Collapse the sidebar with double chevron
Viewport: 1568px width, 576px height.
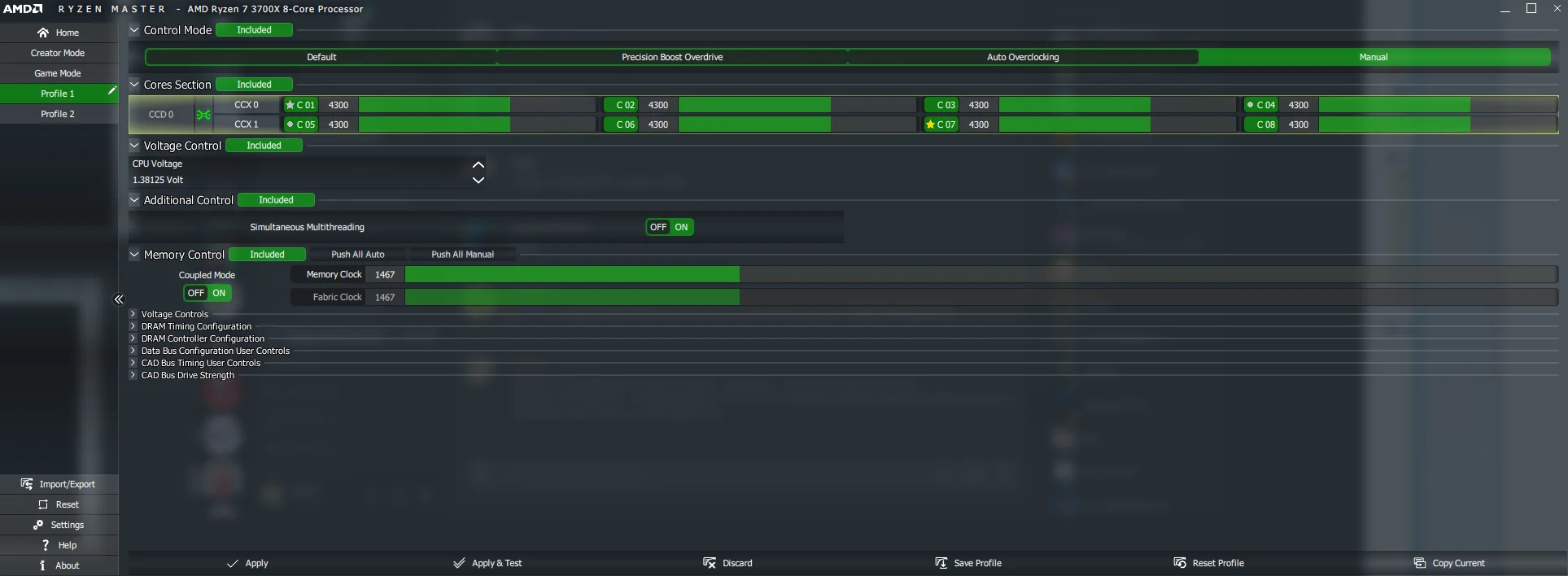(119, 299)
